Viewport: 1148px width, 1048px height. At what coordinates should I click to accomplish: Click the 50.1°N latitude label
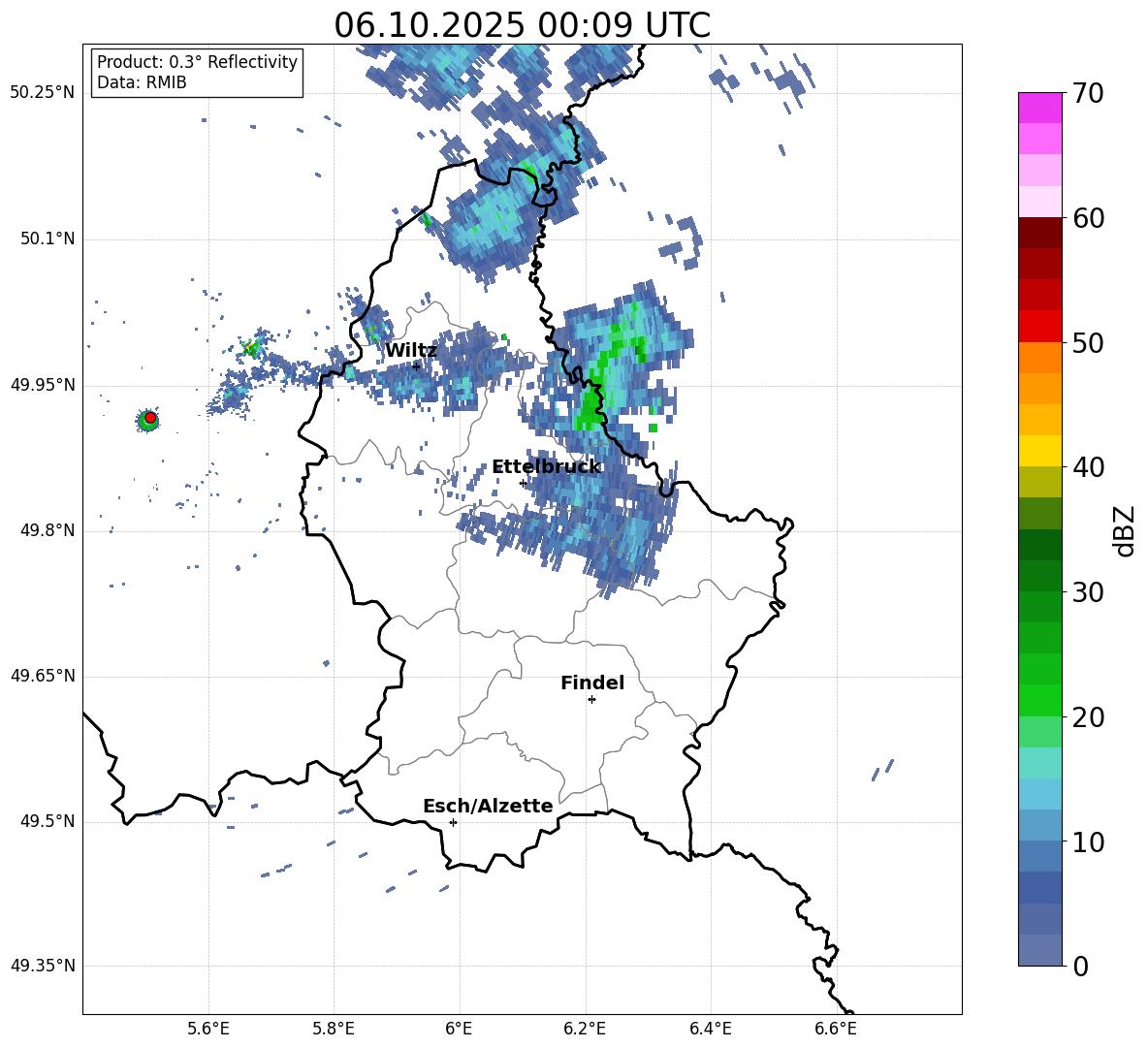[x=47, y=239]
